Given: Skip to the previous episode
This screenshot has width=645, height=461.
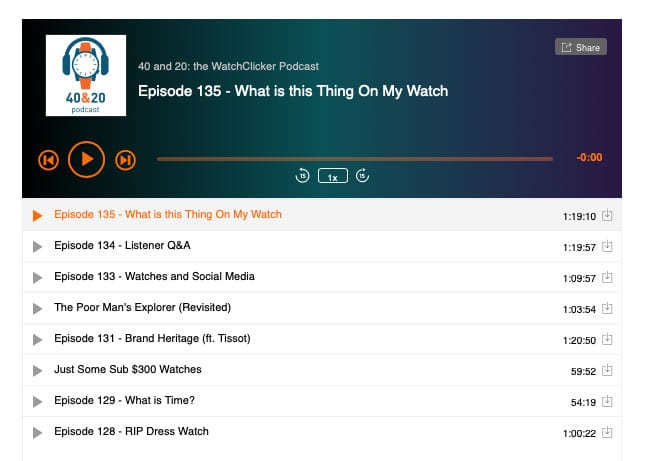Looking at the screenshot, I should [x=49, y=160].
